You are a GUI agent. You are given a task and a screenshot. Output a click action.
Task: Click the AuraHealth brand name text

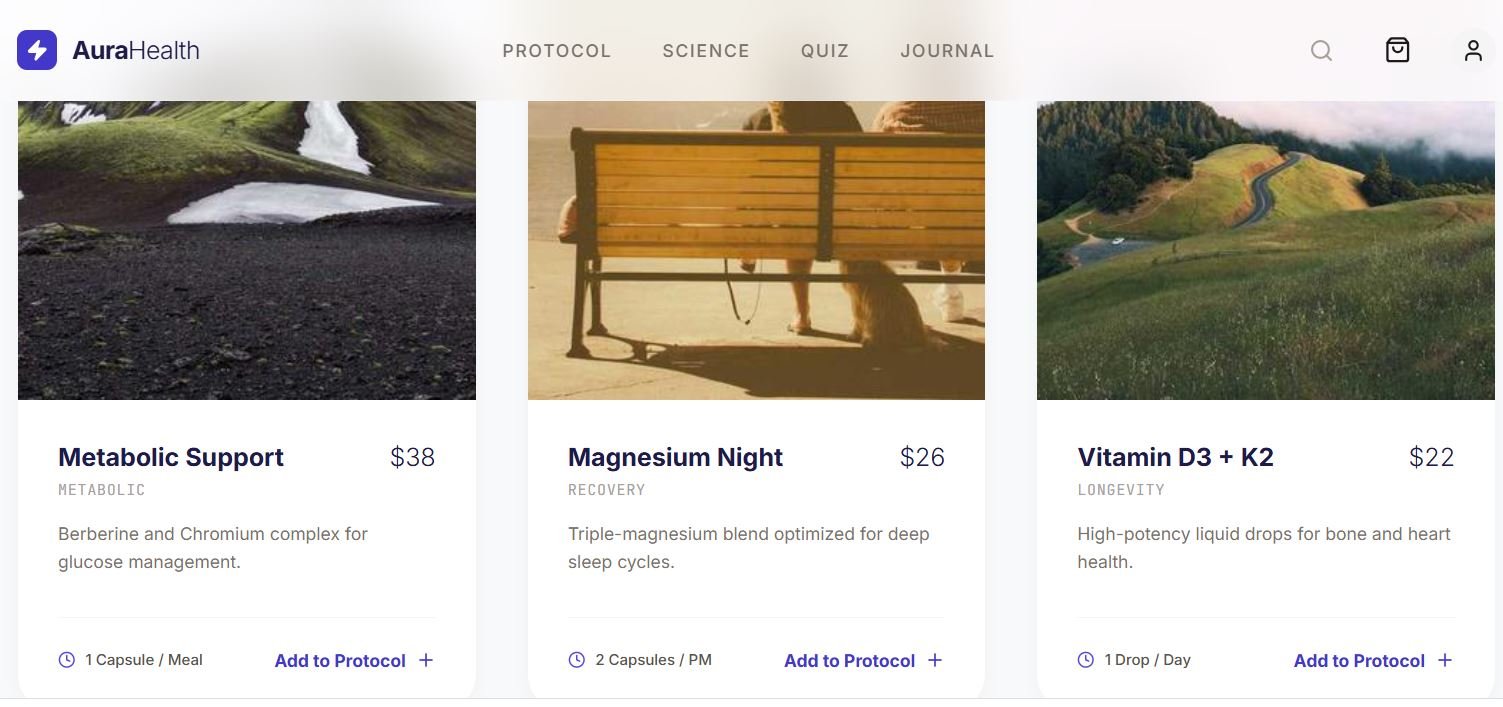[x=134, y=50]
